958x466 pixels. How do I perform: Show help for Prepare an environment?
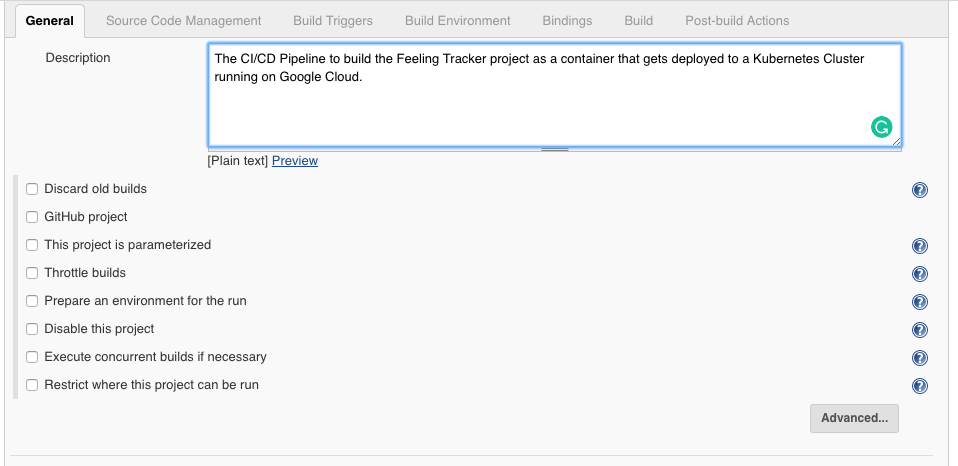click(x=920, y=302)
